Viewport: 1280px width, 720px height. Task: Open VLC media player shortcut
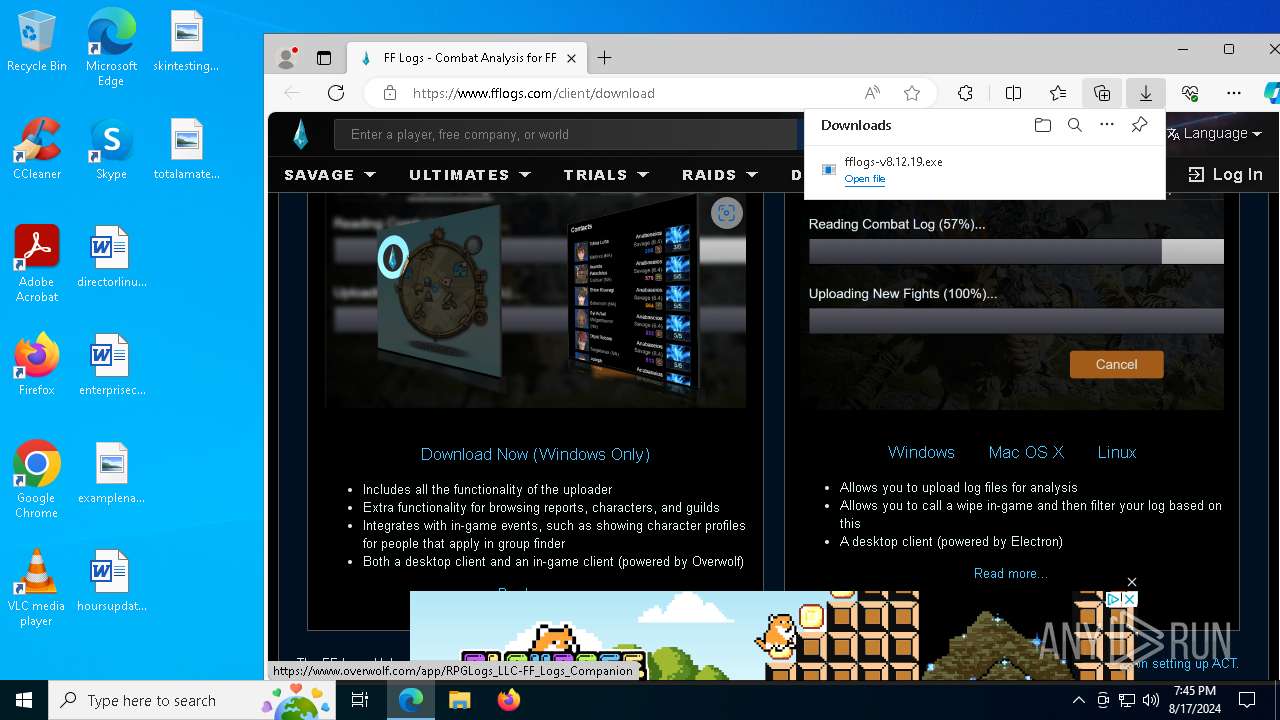pyautogui.click(x=36, y=587)
